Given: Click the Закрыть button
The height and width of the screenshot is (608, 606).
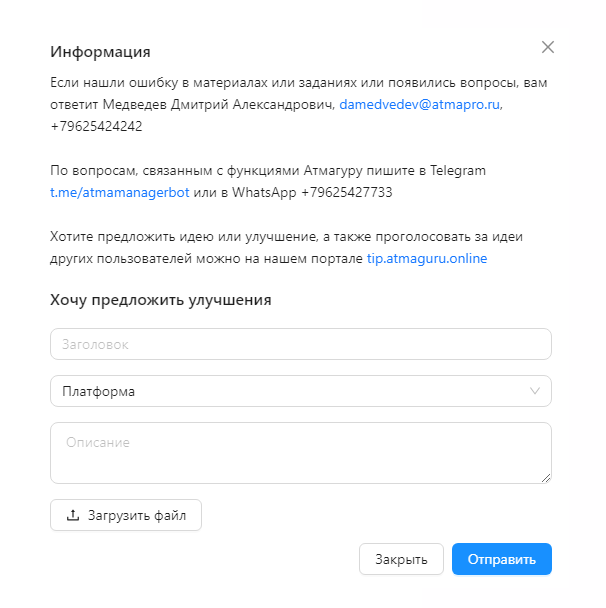Looking at the screenshot, I should (x=401, y=559).
